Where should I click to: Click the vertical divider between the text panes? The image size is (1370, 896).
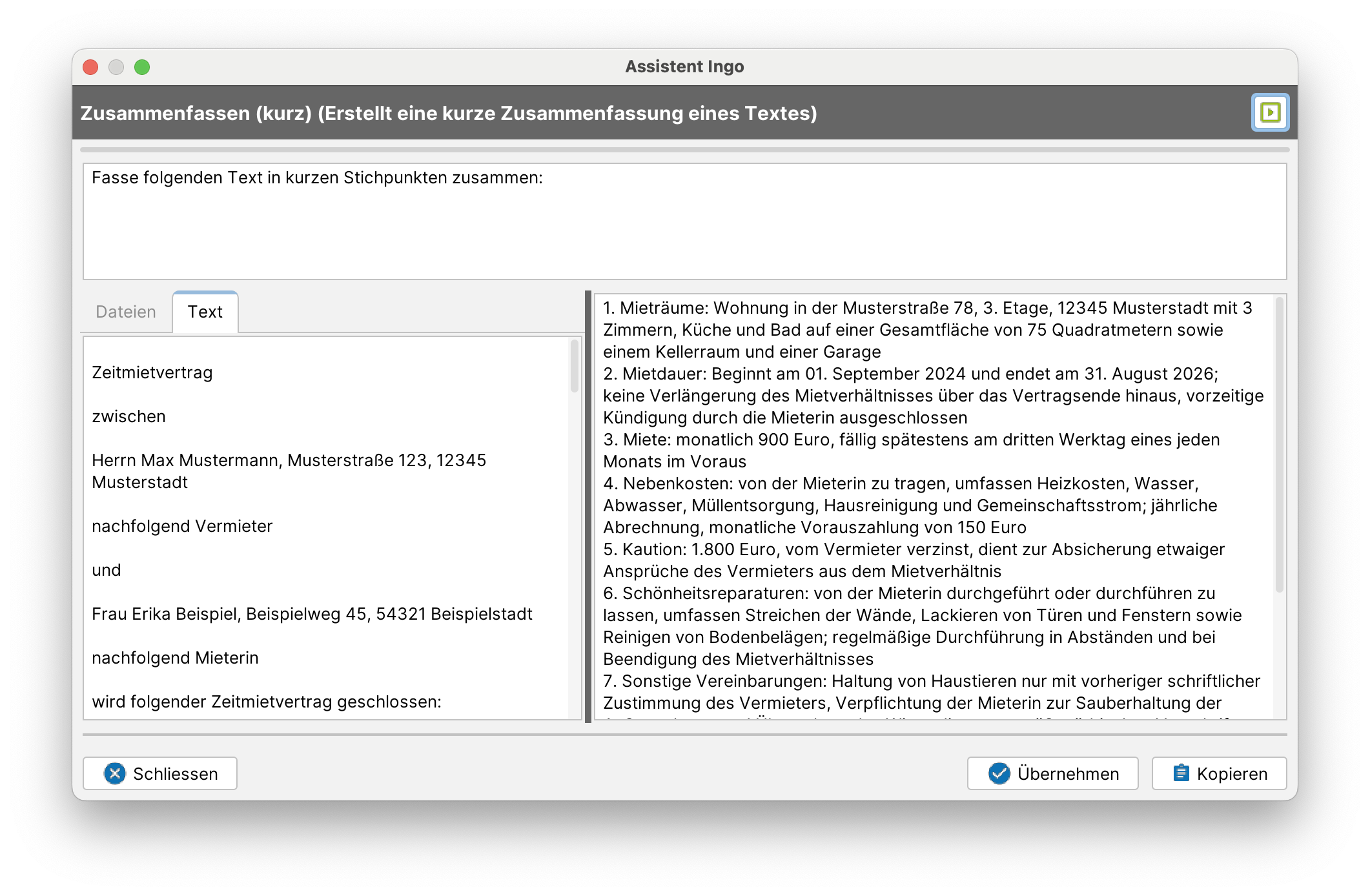pyautogui.click(x=588, y=507)
